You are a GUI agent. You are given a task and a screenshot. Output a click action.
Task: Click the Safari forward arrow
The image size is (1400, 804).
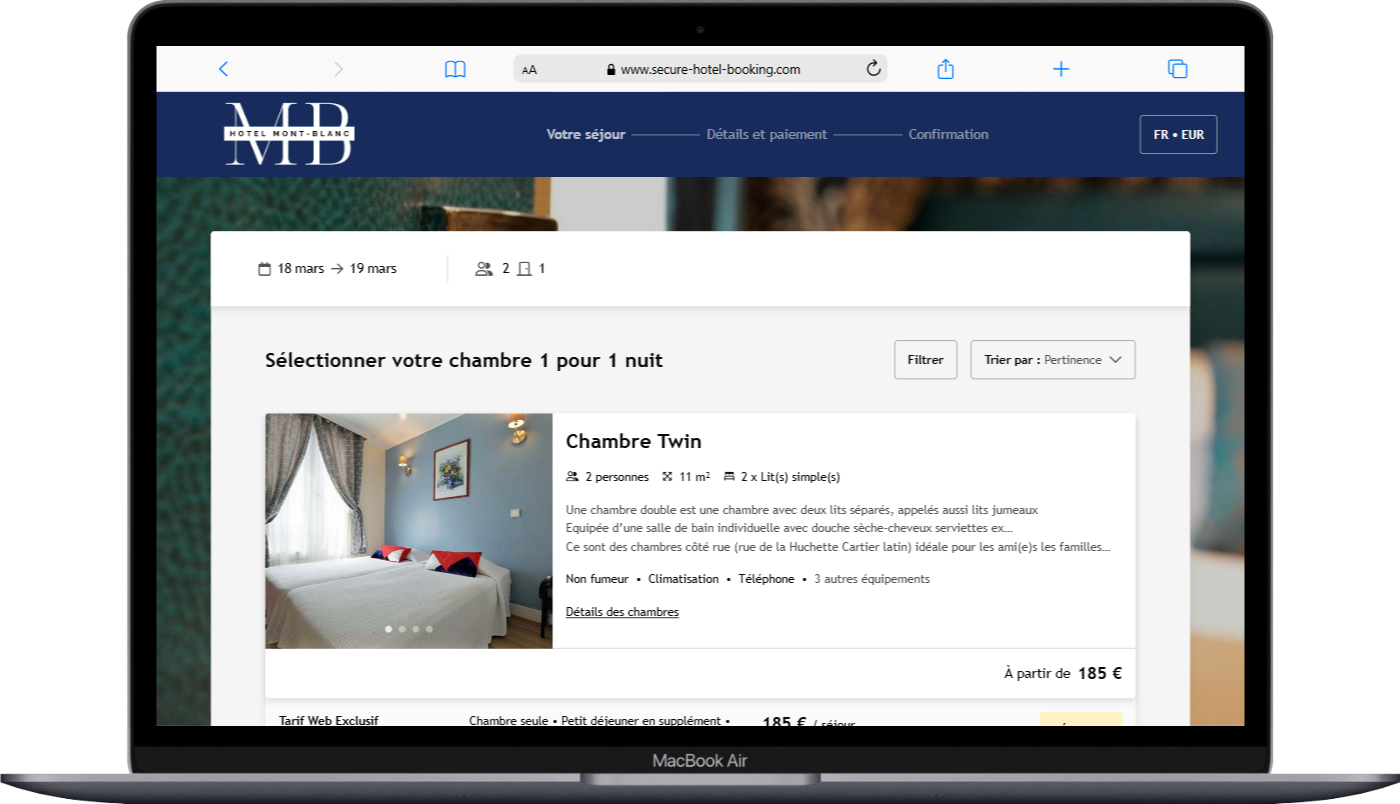click(338, 69)
